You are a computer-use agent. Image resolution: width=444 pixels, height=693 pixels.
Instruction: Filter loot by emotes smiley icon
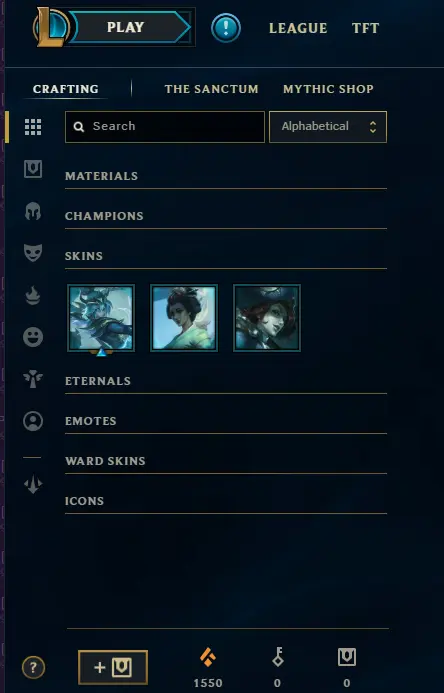click(33, 337)
